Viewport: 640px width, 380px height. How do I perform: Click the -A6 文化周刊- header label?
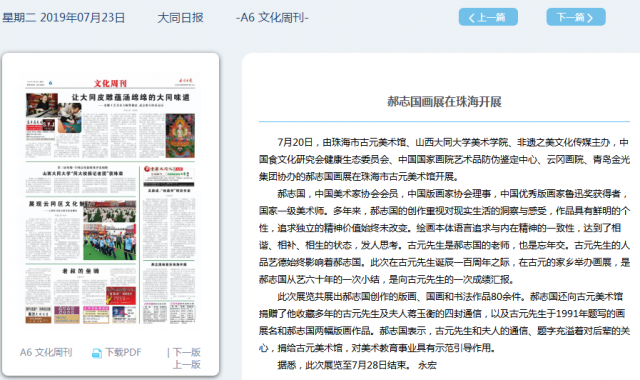pos(272,18)
